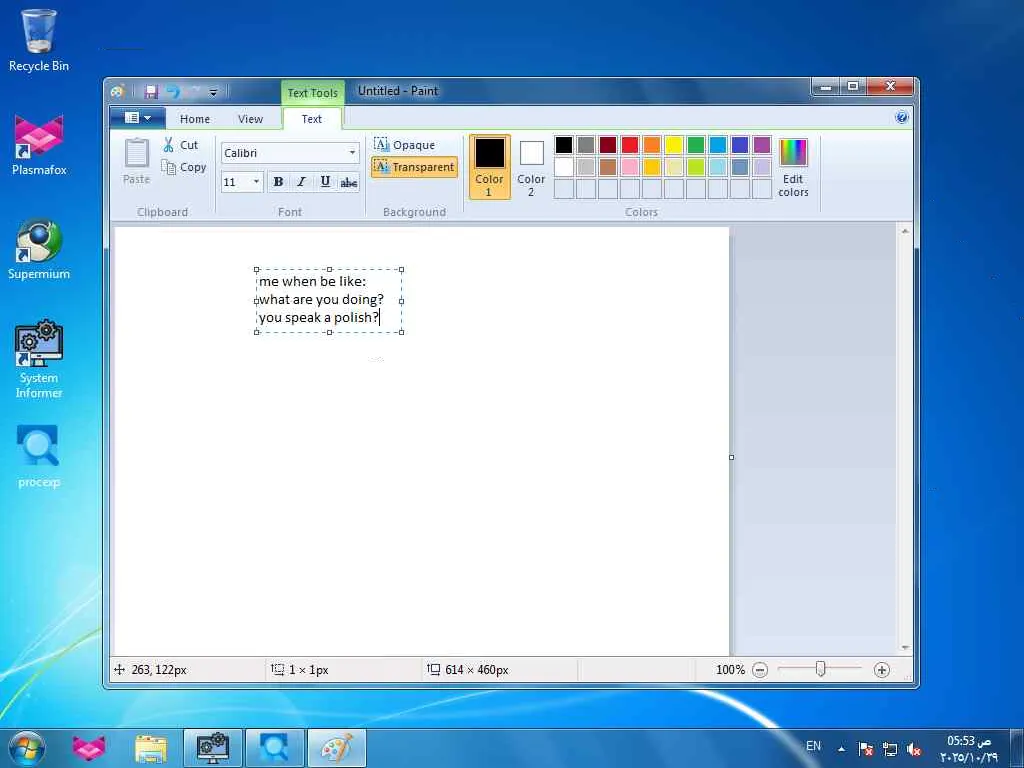Click the vertical scrollbar up arrow
1024x768 pixels.
(x=905, y=231)
